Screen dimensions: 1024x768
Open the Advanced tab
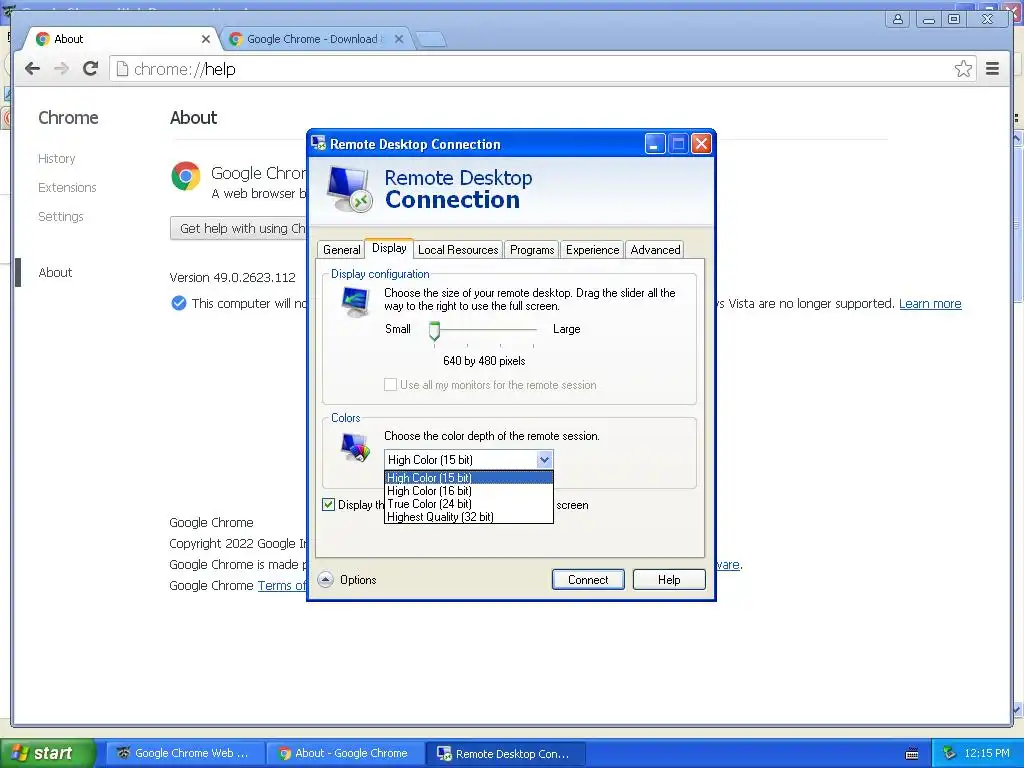[655, 249]
